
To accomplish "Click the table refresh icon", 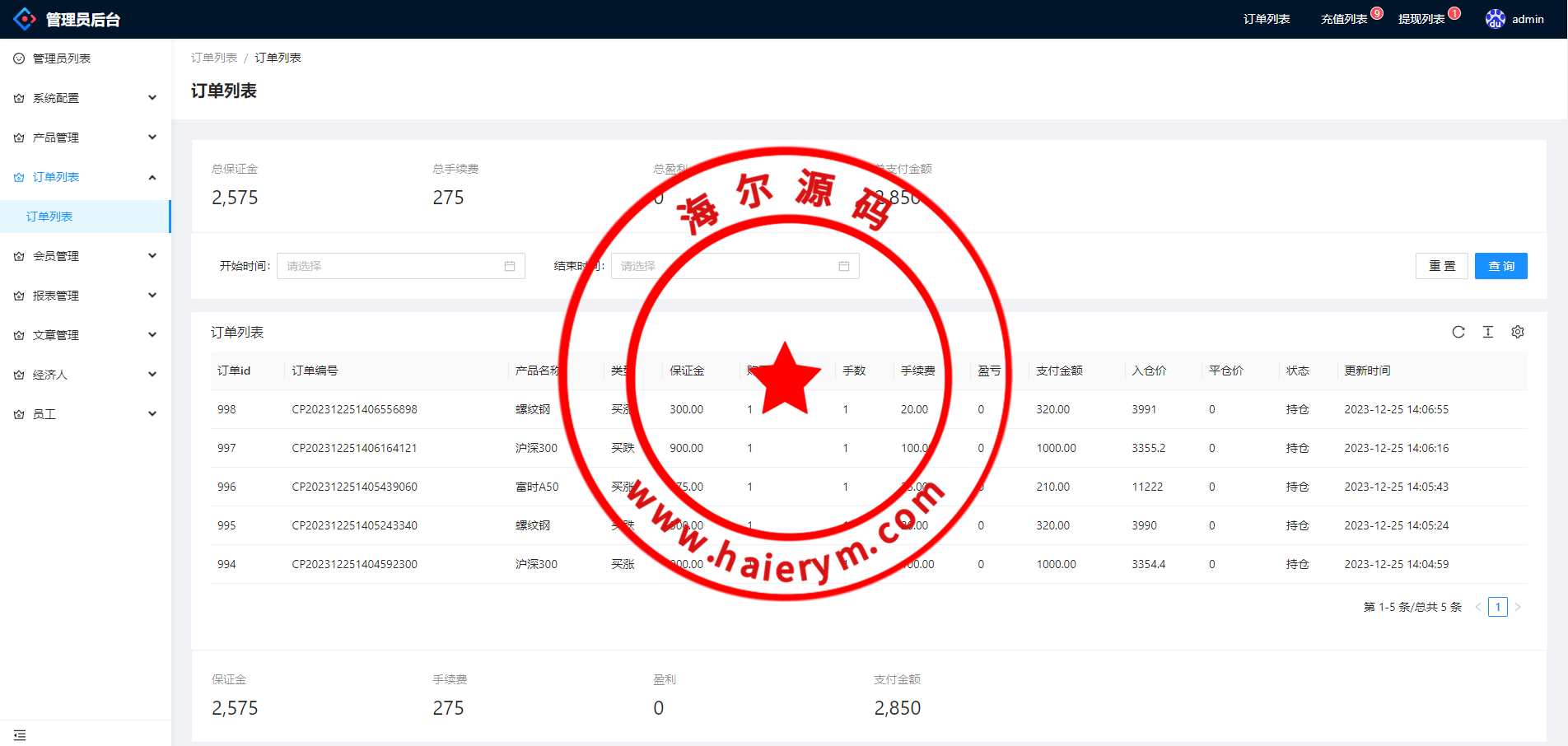I will [1458, 332].
